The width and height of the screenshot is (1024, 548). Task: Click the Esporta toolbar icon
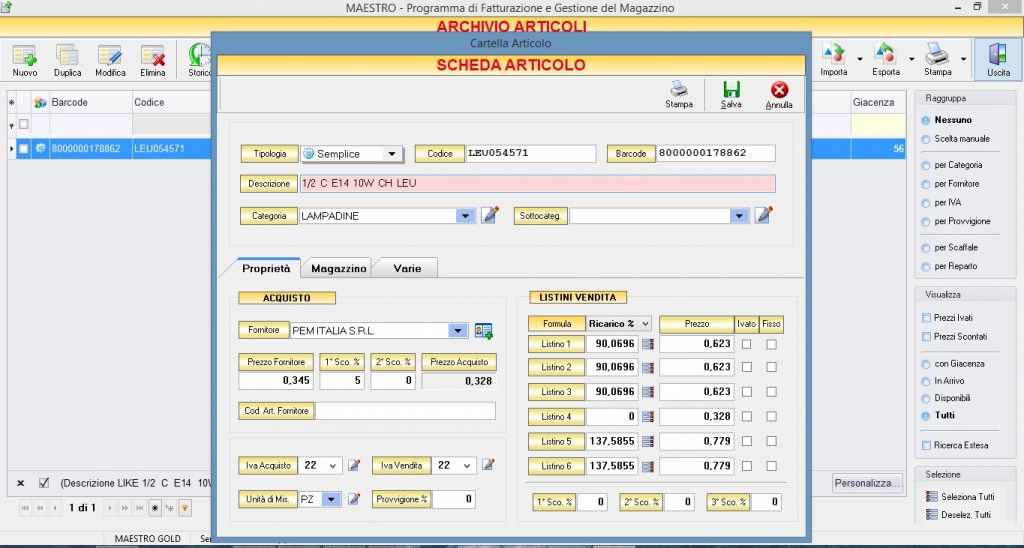[886, 60]
